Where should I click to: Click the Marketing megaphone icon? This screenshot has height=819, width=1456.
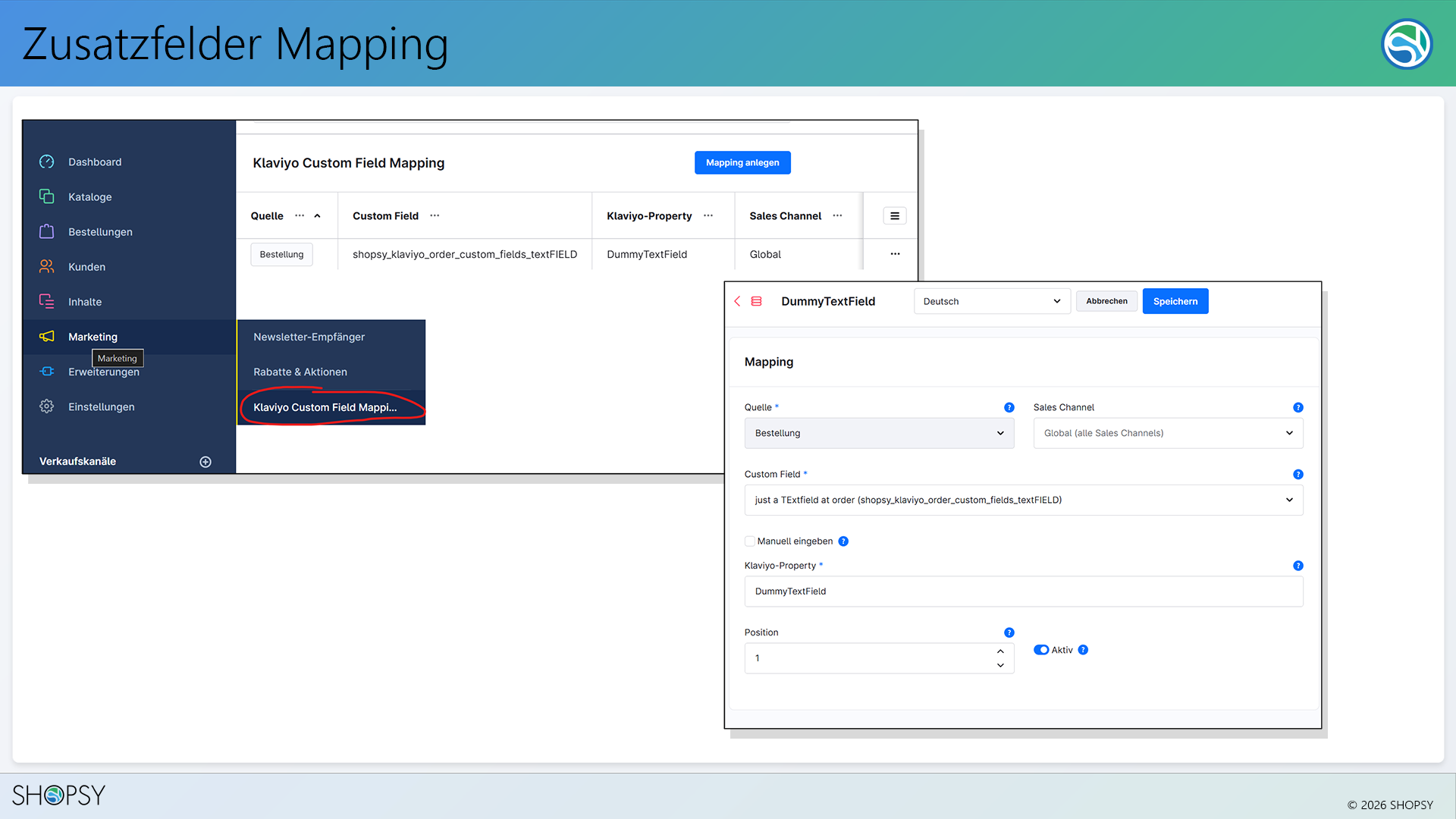click(47, 336)
